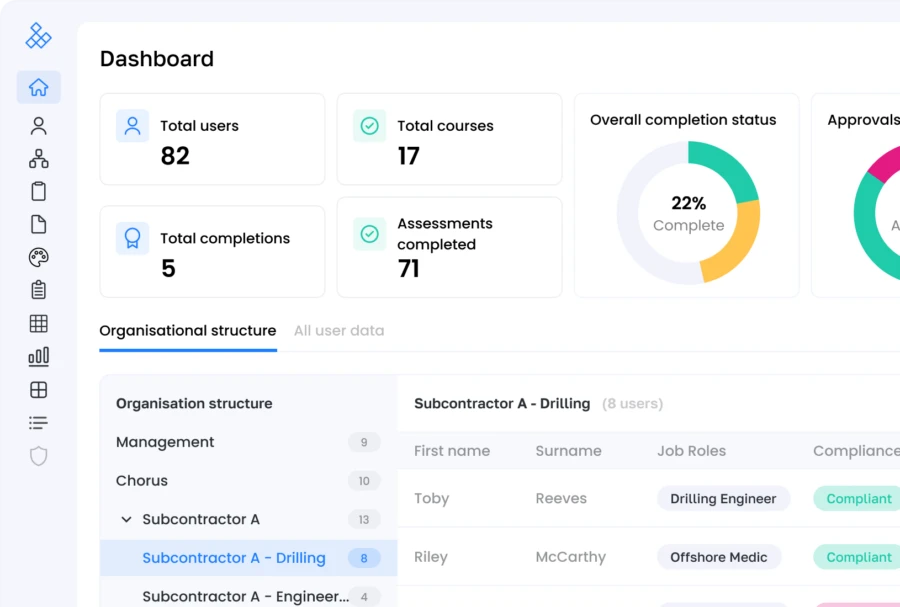Click the Subcontractor A - Drilling table heading

pos(502,404)
